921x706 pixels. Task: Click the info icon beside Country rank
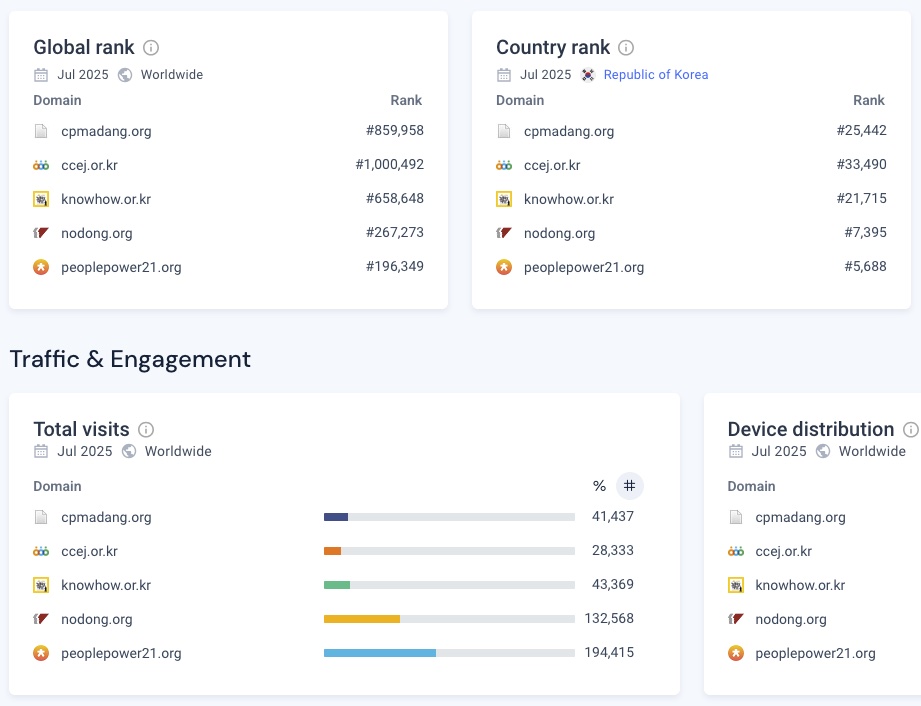tap(626, 47)
